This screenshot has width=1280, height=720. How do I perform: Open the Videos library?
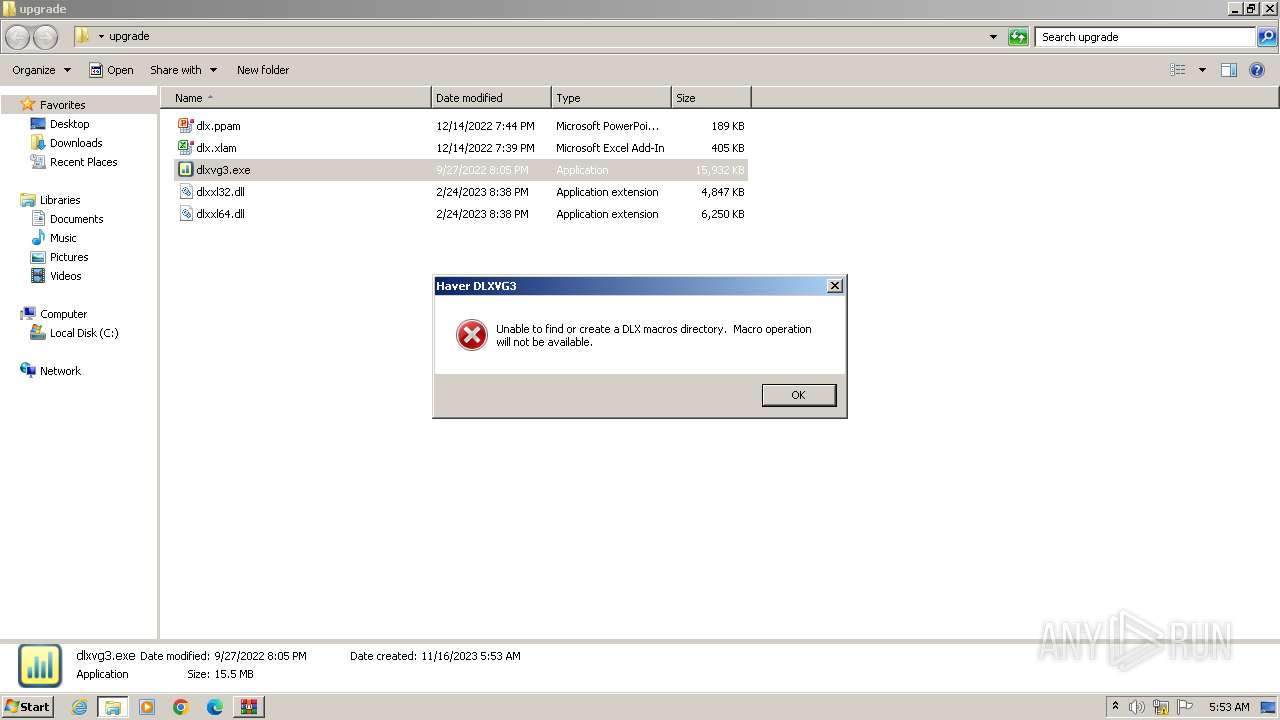coord(65,276)
